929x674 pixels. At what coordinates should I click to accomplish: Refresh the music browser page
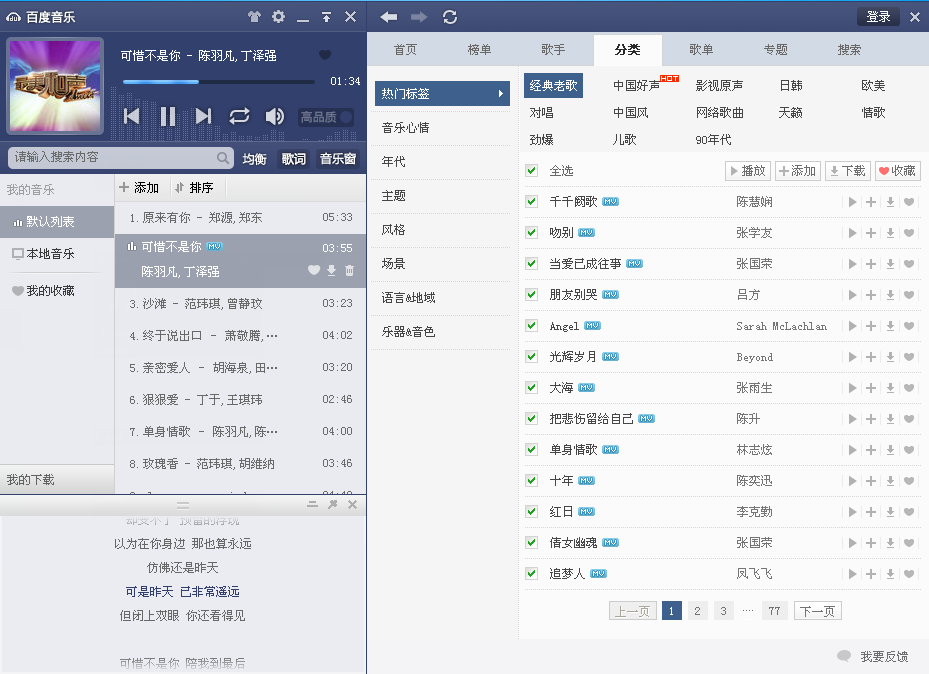(450, 17)
